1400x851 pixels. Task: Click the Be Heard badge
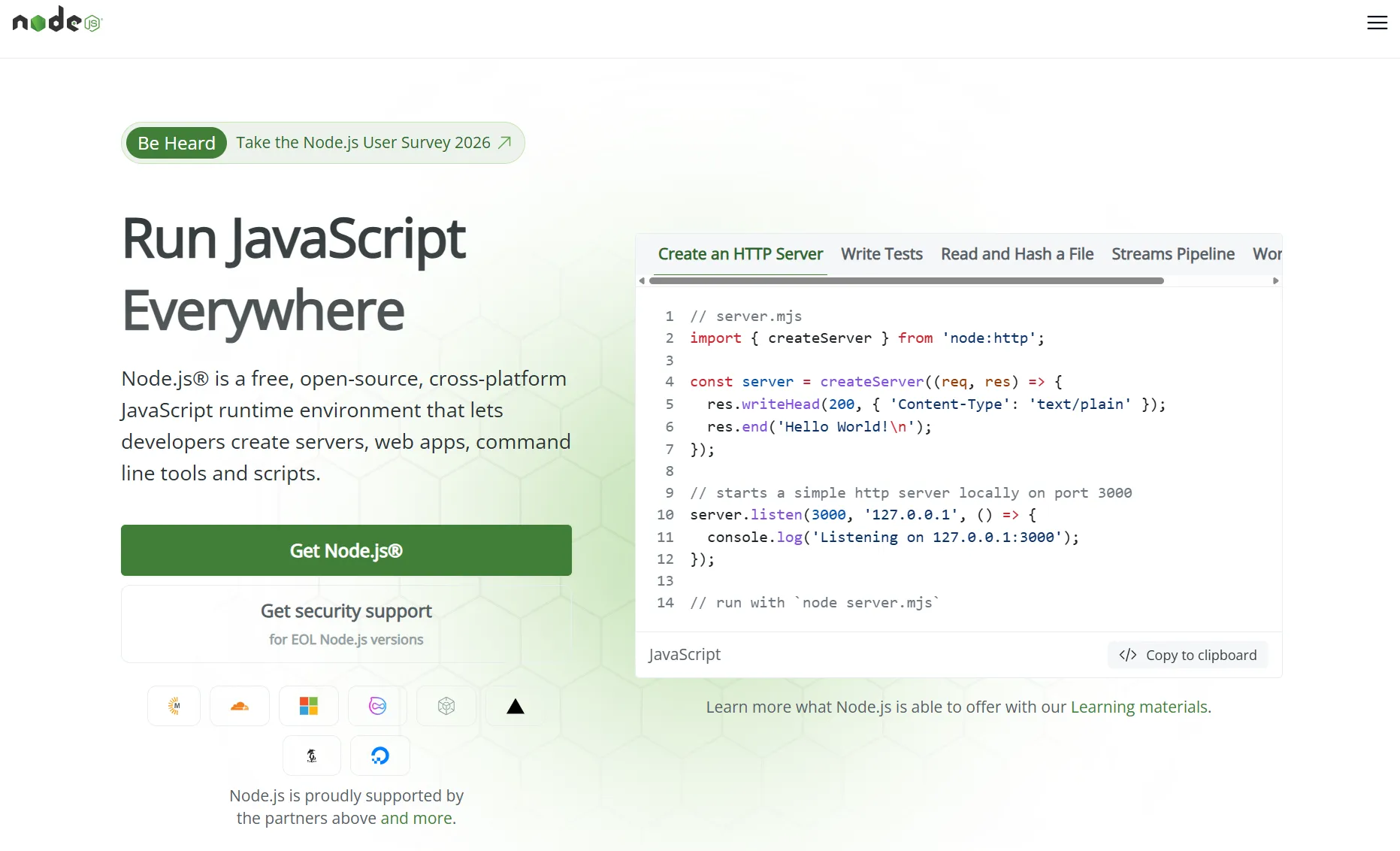(x=177, y=143)
